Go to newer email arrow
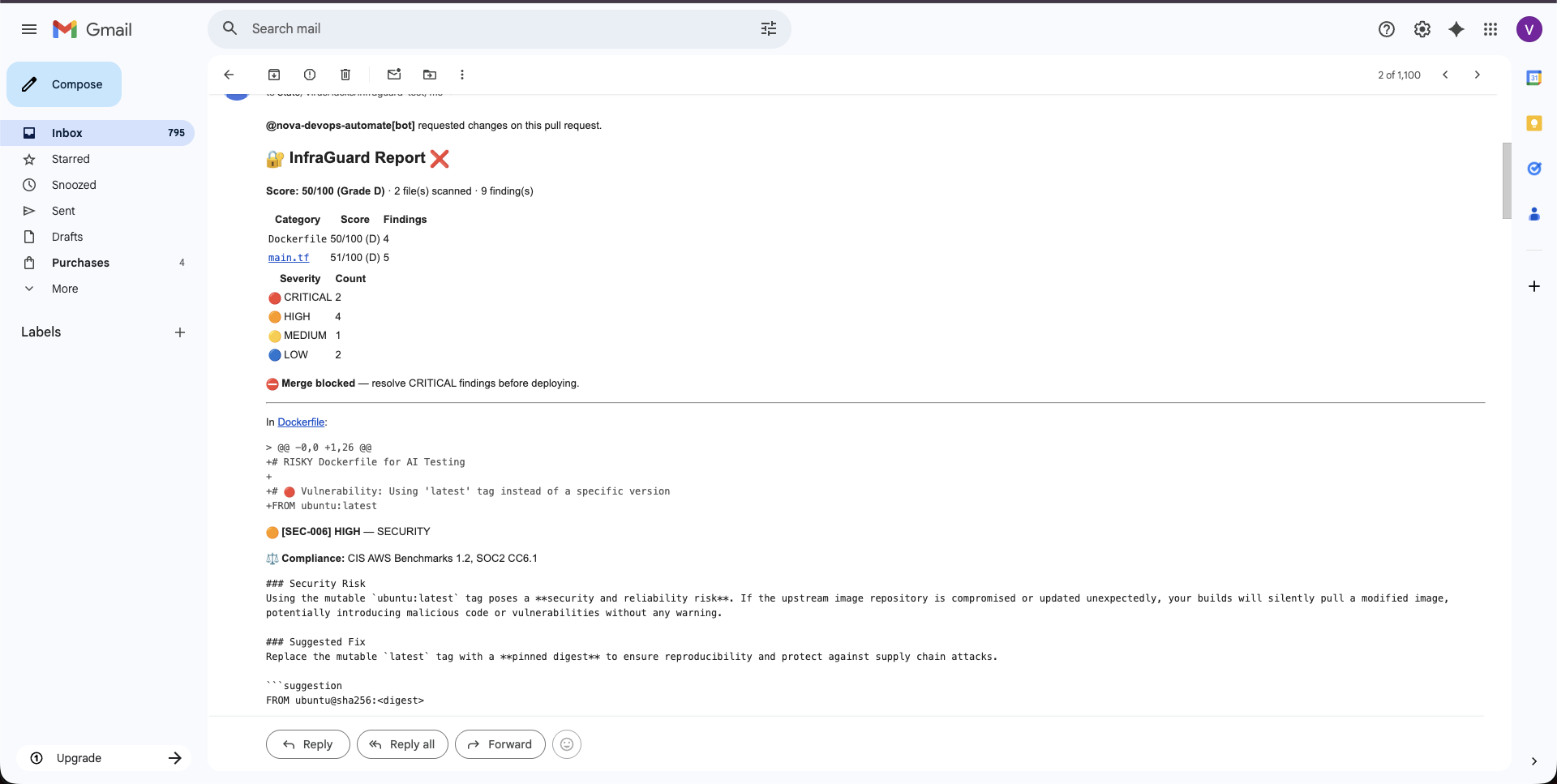The width and height of the screenshot is (1557, 784). pyautogui.click(x=1445, y=75)
